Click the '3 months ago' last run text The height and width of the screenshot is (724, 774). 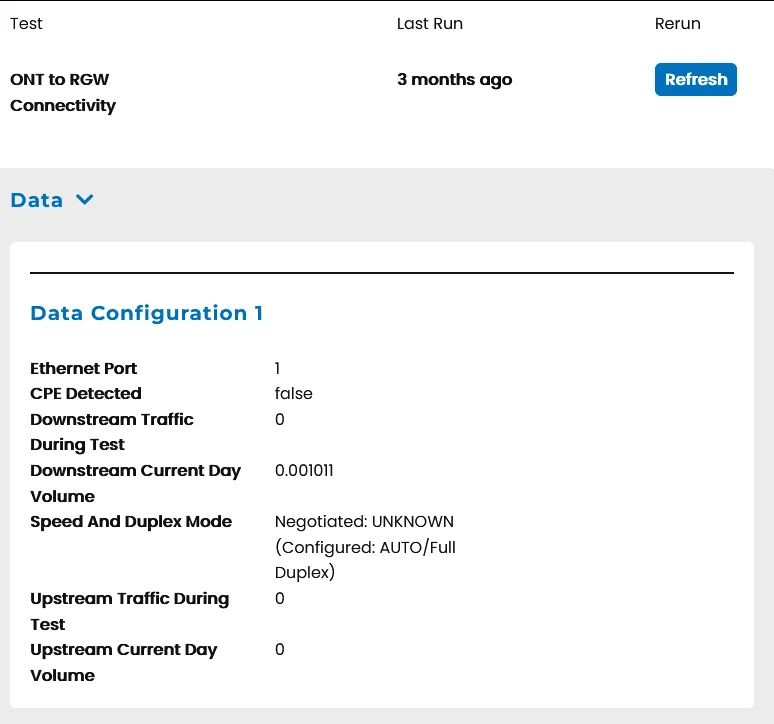pyautogui.click(x=454, y=80)
